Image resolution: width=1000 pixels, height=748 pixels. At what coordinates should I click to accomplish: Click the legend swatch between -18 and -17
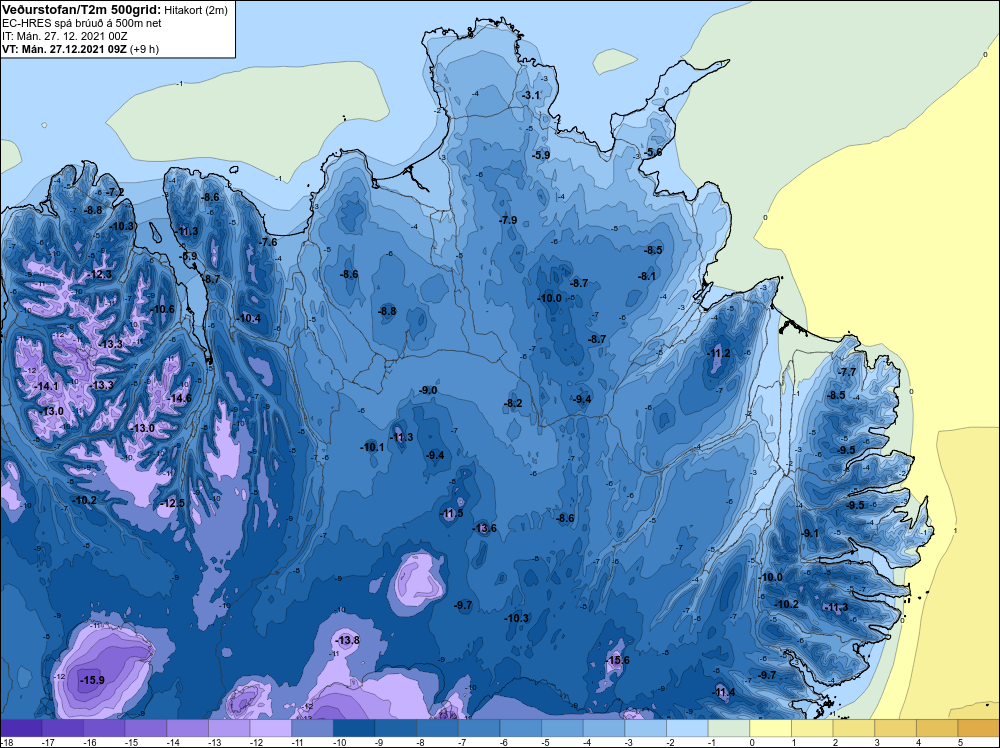(21, 728)
